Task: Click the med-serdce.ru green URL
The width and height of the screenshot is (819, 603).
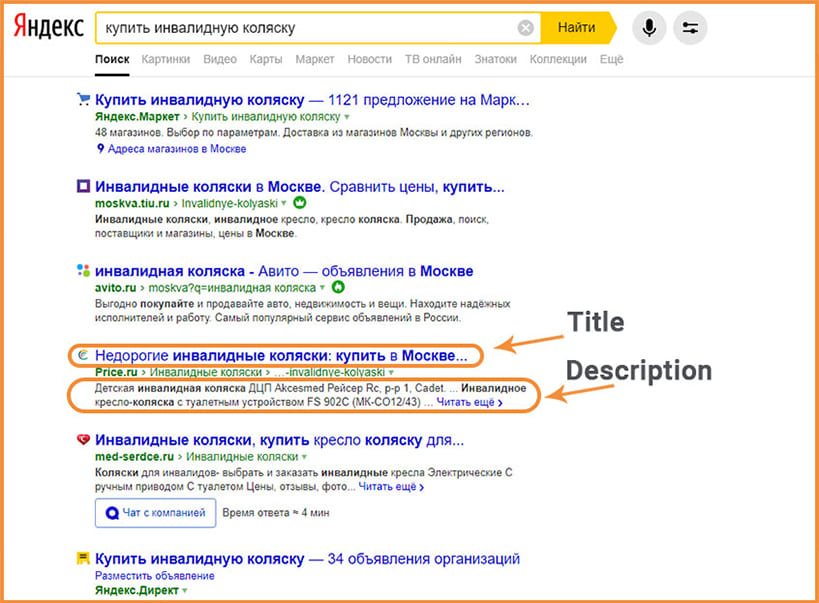Action: 134,457
